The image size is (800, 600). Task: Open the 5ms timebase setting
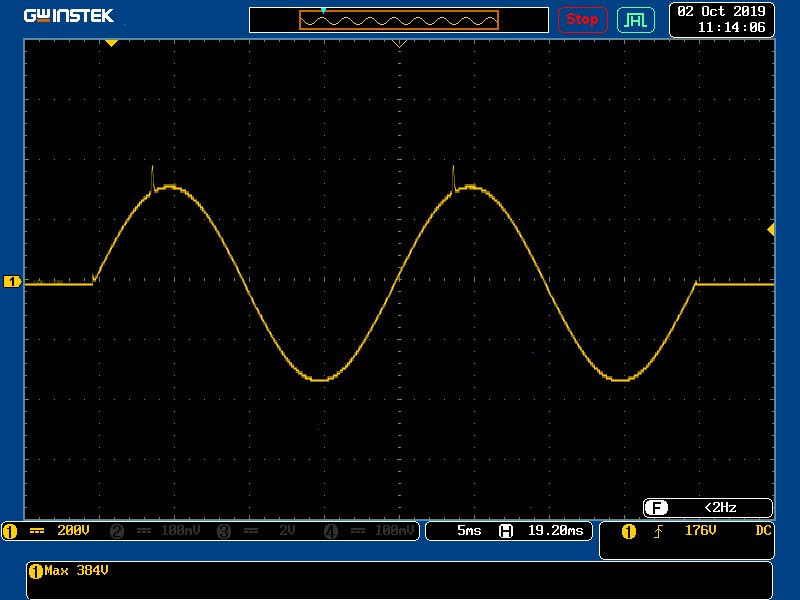469,531
